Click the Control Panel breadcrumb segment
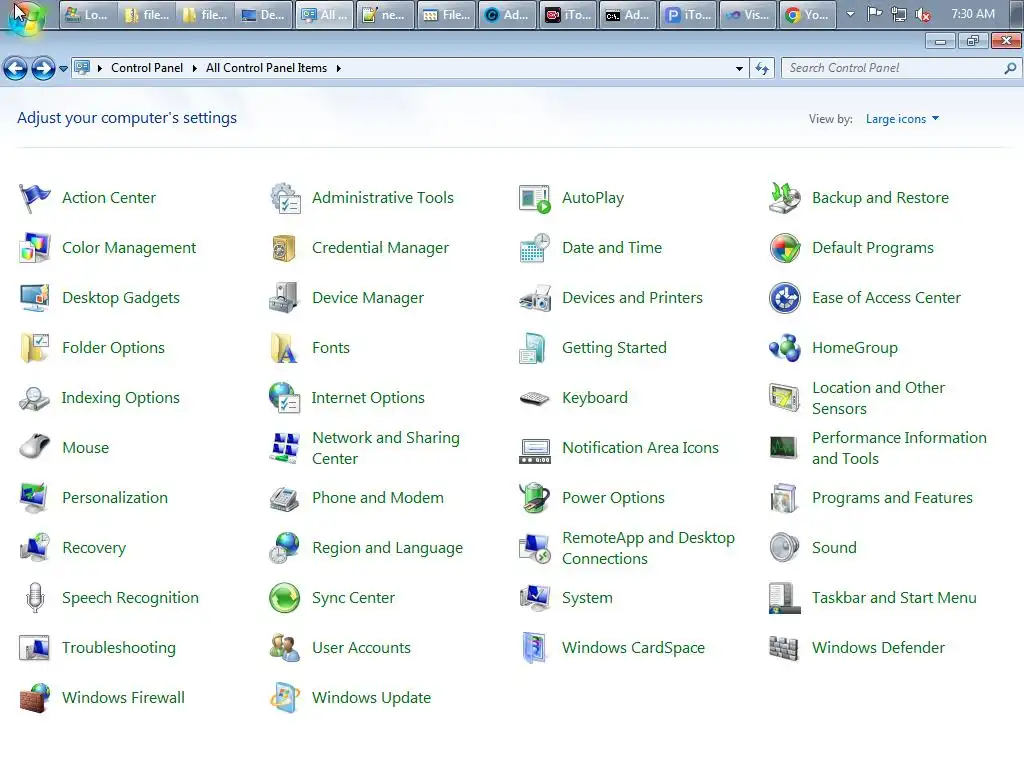 147,68
